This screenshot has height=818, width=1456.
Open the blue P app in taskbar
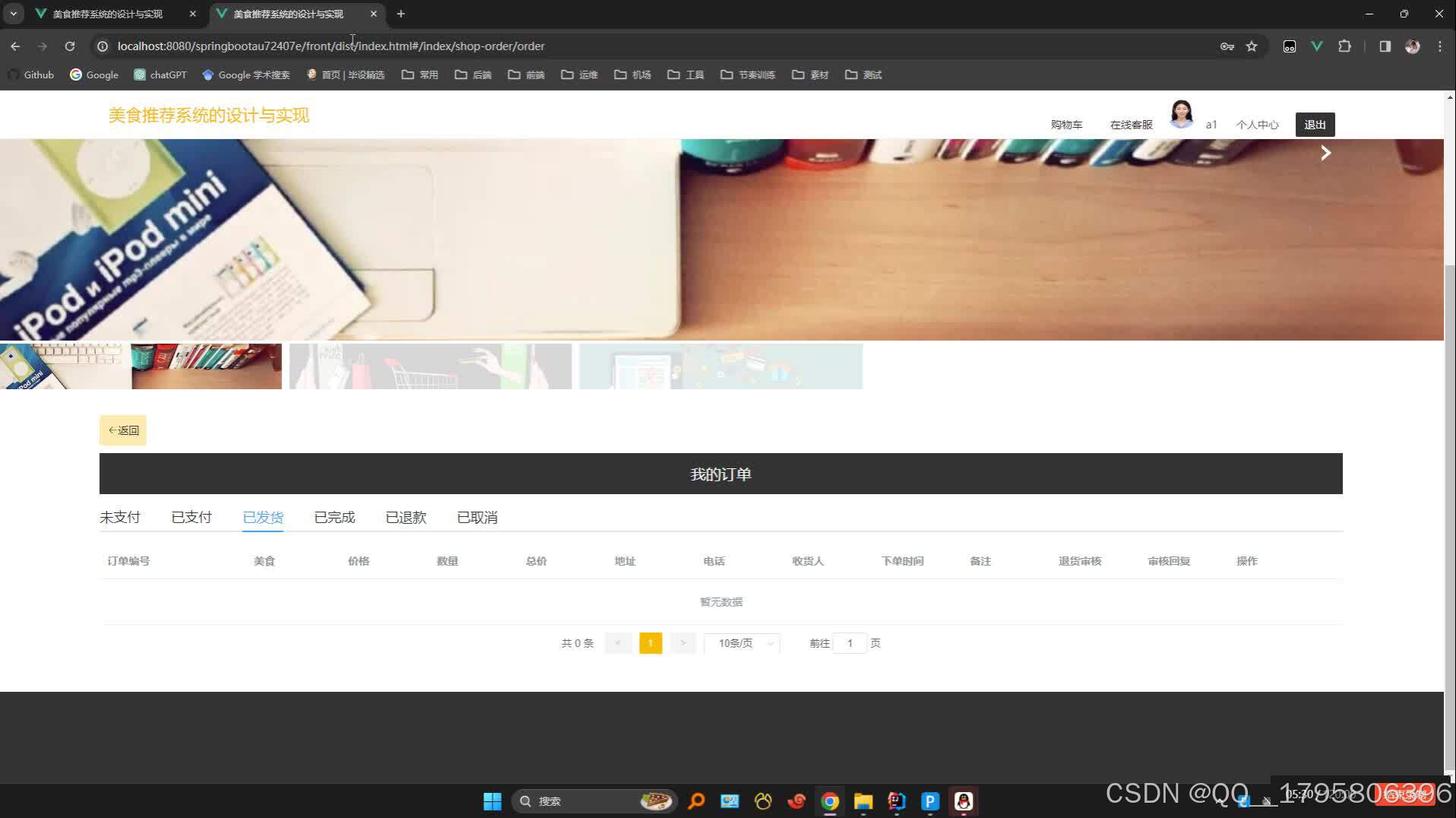(930, 801)
